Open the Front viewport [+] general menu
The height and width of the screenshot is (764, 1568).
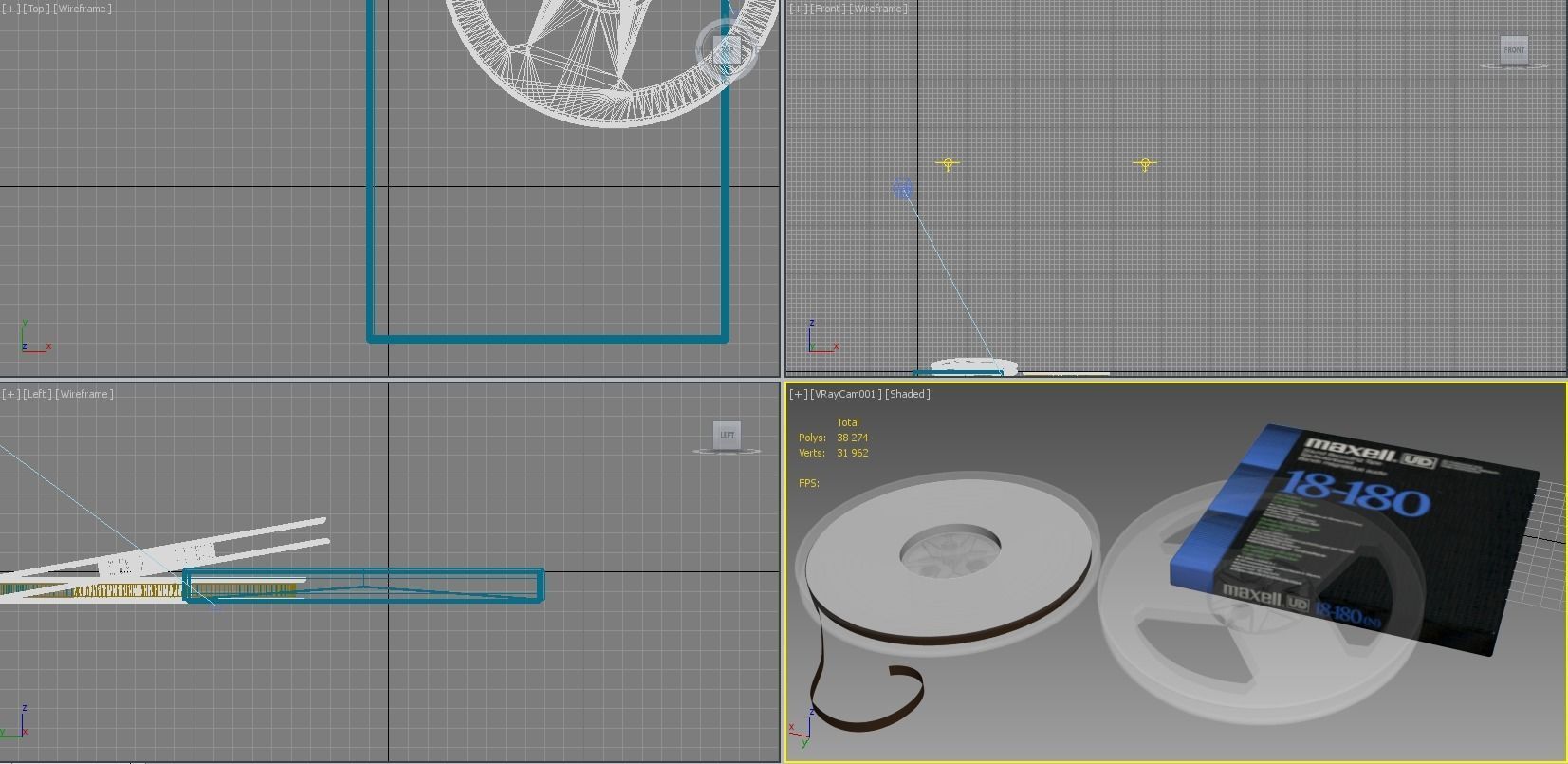point(799,9)
